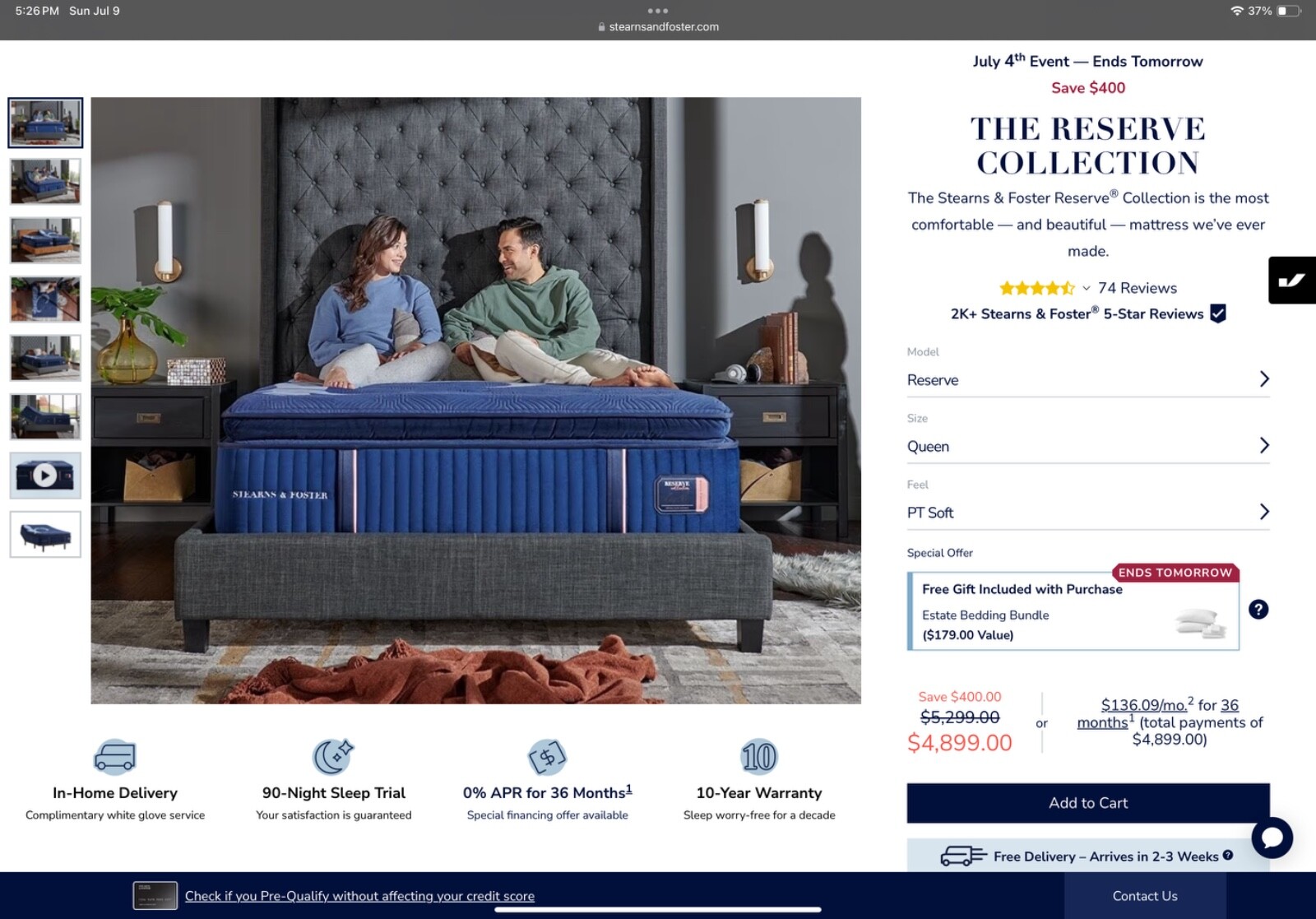Screen dimensions: 1316x919
Task: Open the Feel dropdown showing PT Soft
Action: pos(1088,513)
